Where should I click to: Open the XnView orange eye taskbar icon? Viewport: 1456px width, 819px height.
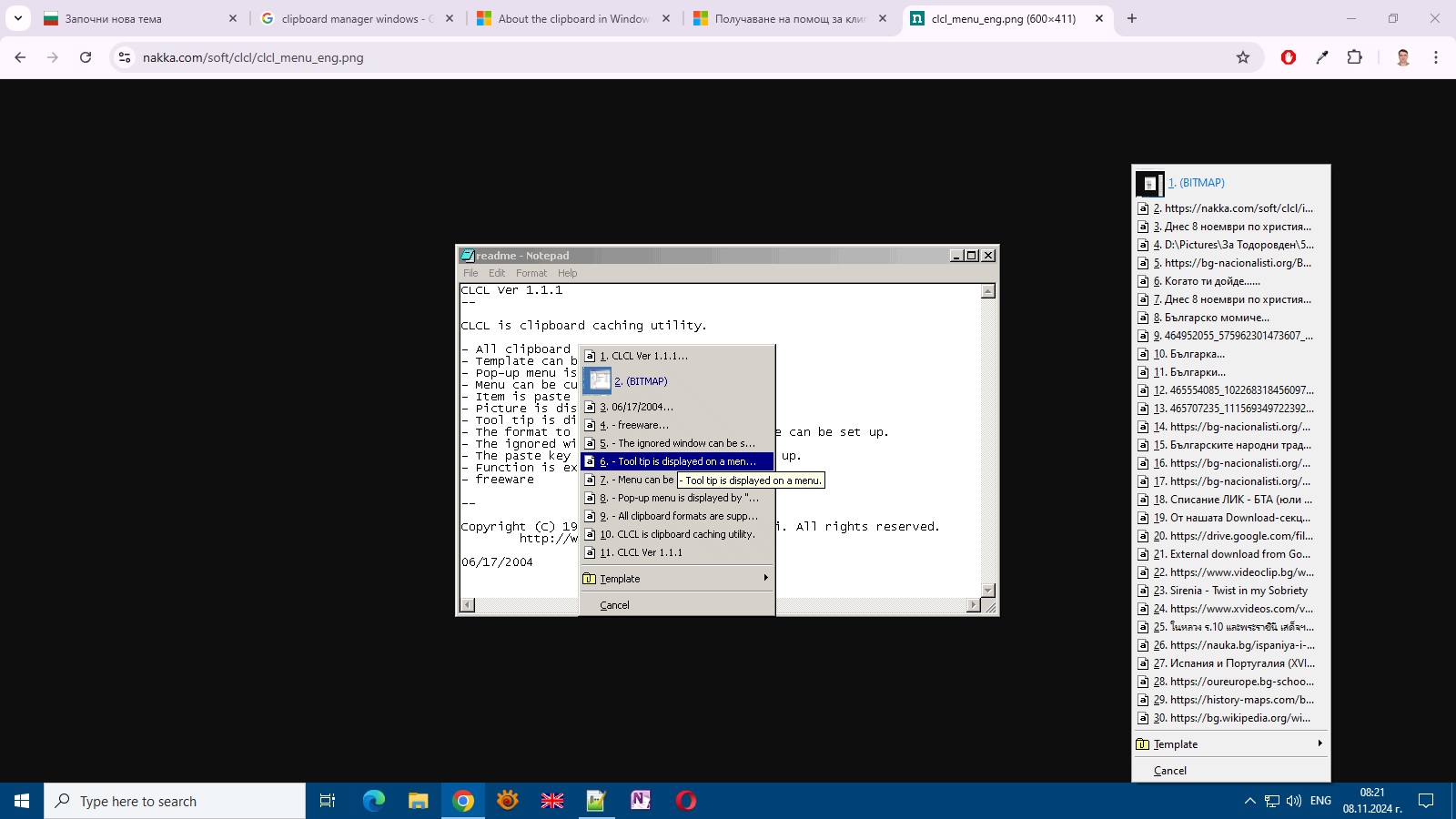pos(508,801)
